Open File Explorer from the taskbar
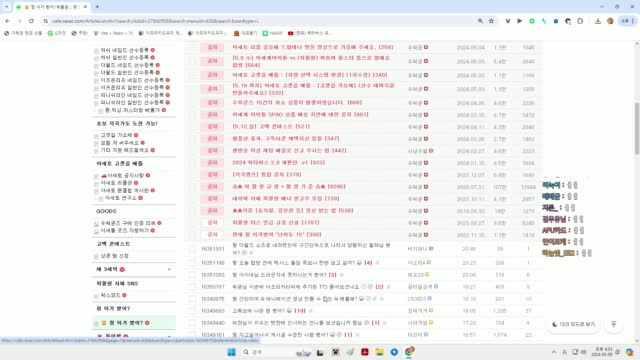The height and width of the screenshot is (360, 640). click(x=380, y=352)
